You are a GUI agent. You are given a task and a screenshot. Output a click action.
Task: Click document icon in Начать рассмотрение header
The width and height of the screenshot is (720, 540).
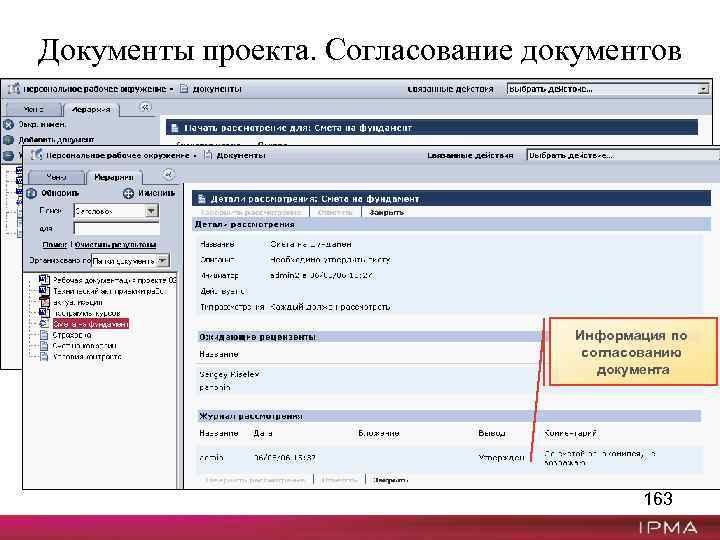coord(174,128)
